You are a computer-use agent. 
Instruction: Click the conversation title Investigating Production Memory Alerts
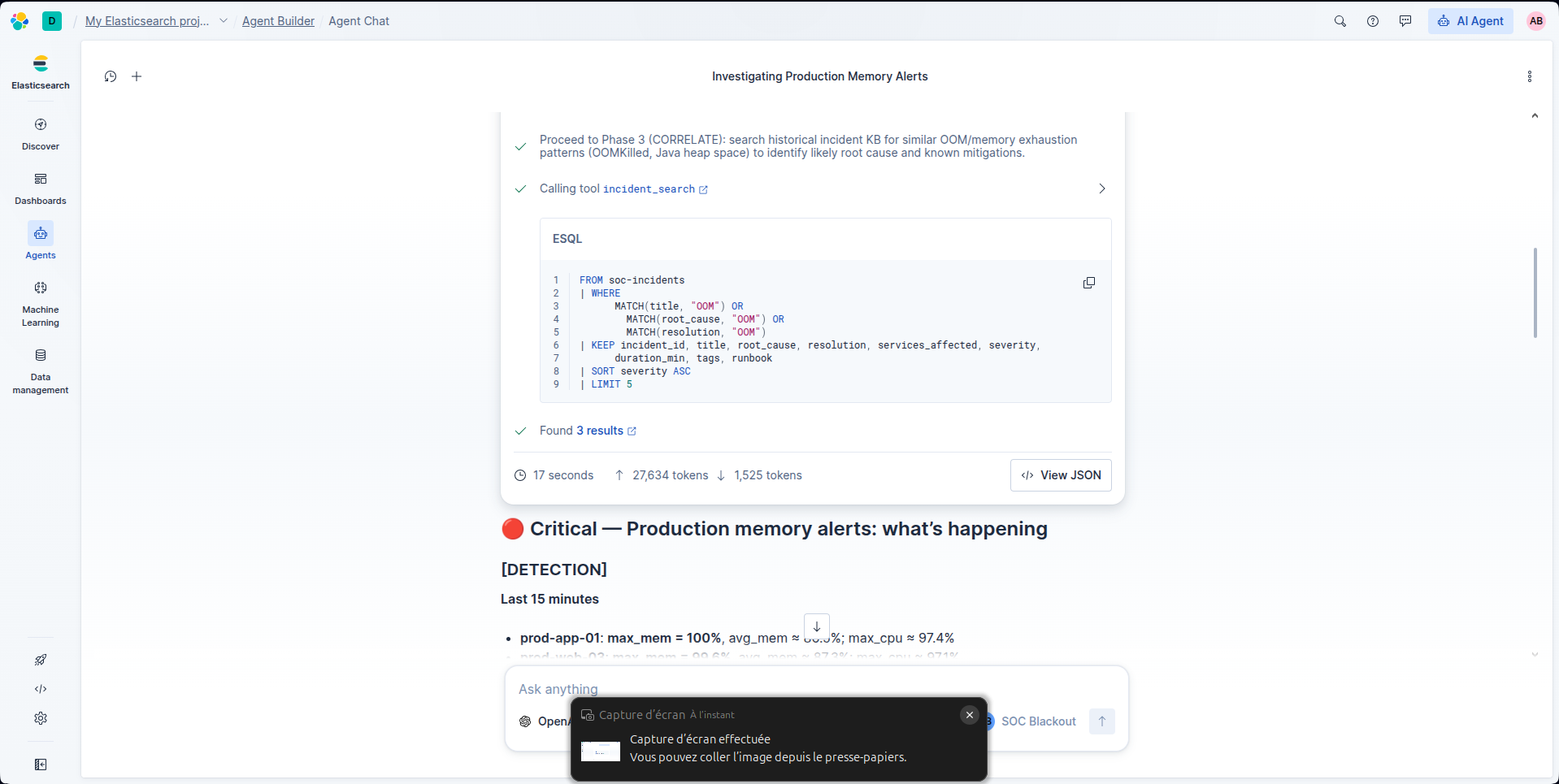pos(819,76)
